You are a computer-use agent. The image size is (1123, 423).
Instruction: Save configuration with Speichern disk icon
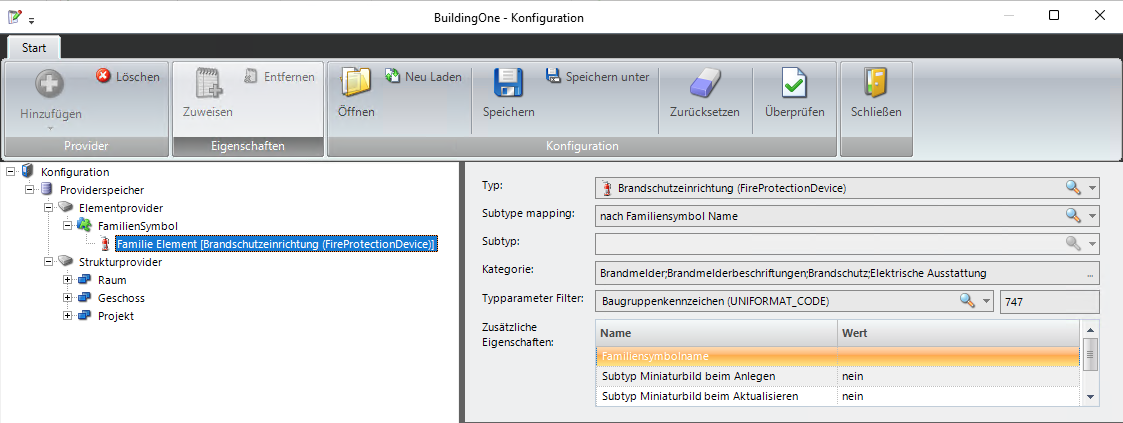tap(509, 84)
